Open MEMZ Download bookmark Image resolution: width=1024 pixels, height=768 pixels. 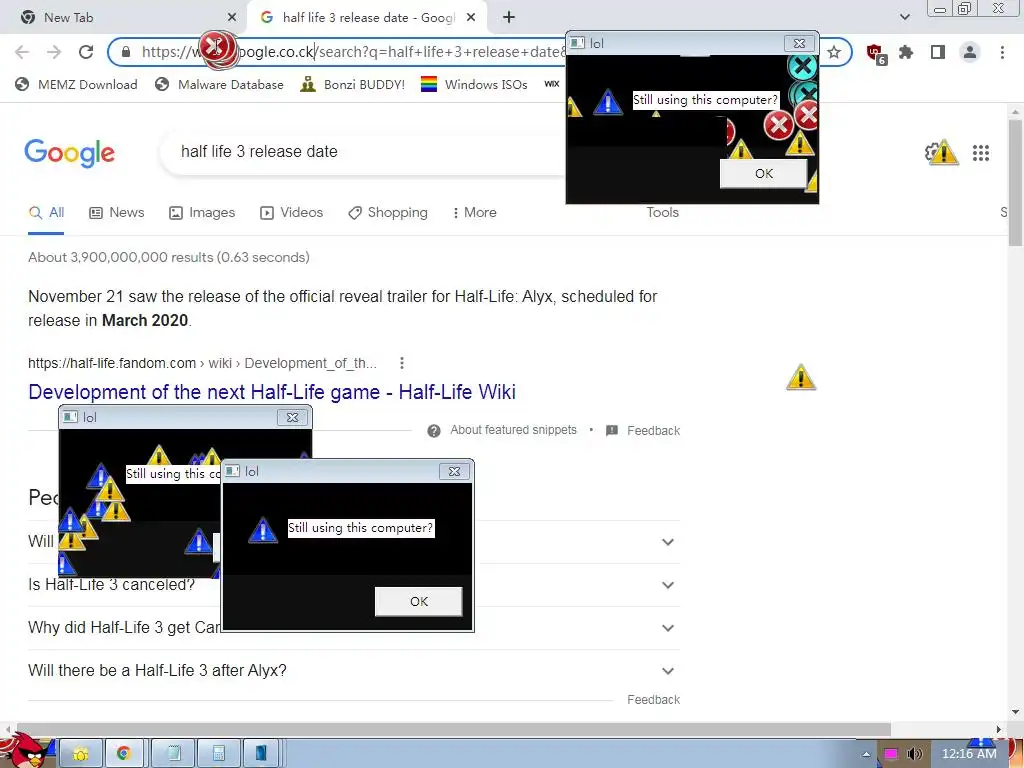tap(76, 84)
